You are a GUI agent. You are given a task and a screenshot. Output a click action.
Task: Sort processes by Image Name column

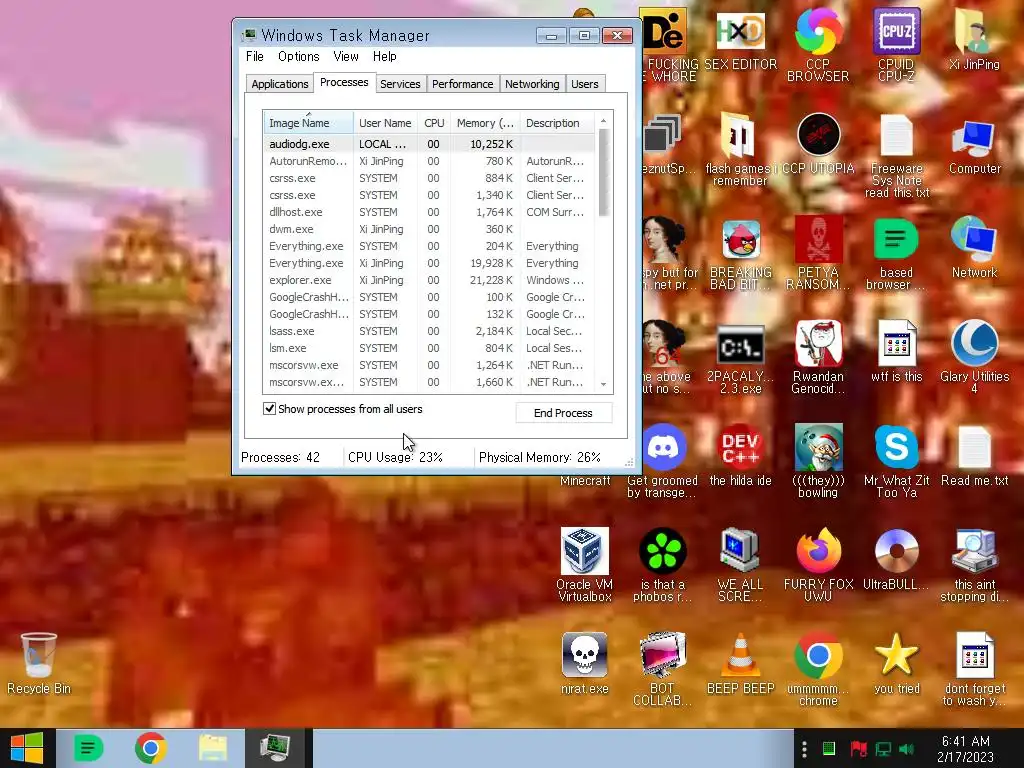[x=308, y=123]
